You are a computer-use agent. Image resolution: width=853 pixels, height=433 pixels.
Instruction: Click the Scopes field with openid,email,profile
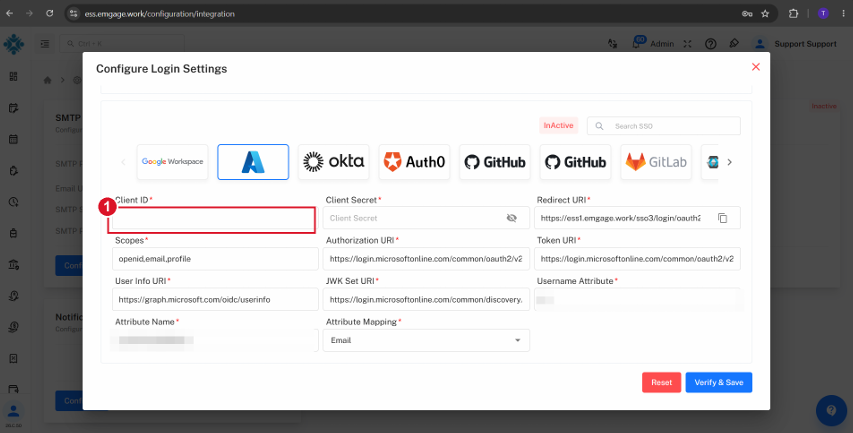point(215,259)
